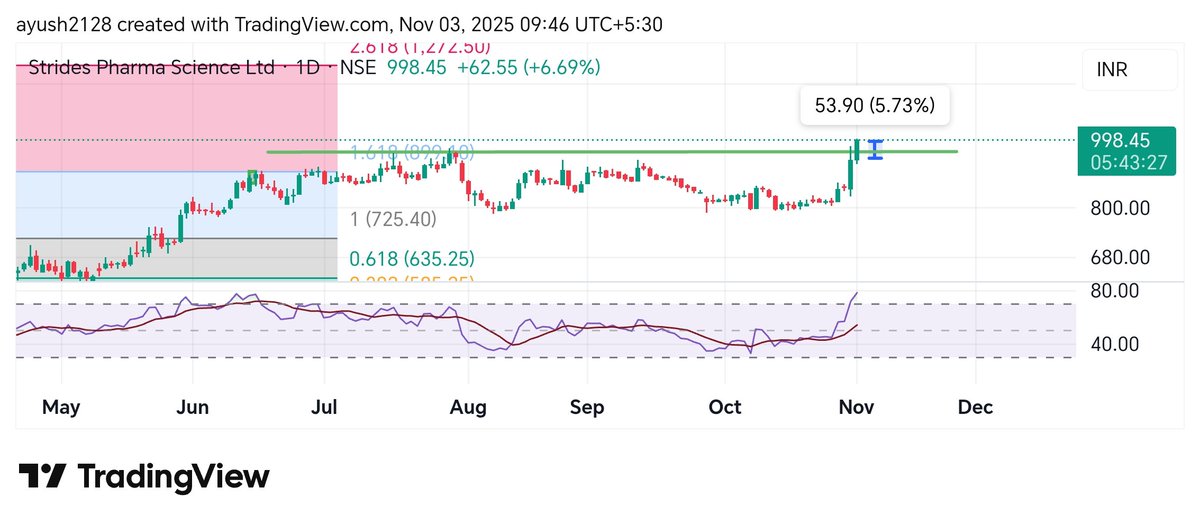1200x524 pixels.
Task: Click the Aug label on time axis
Action: coord(467,407)
